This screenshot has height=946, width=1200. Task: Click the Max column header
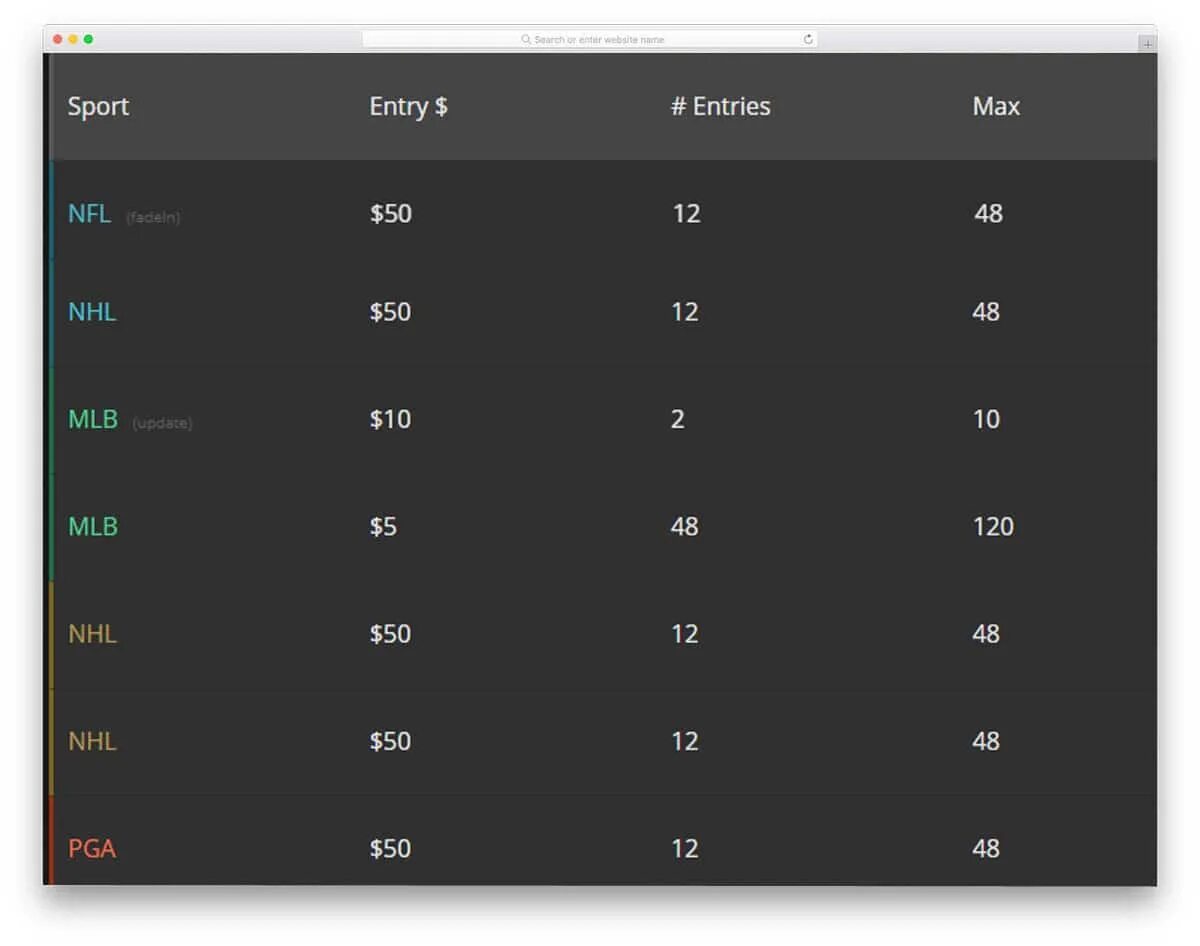[x=996, y=106]
